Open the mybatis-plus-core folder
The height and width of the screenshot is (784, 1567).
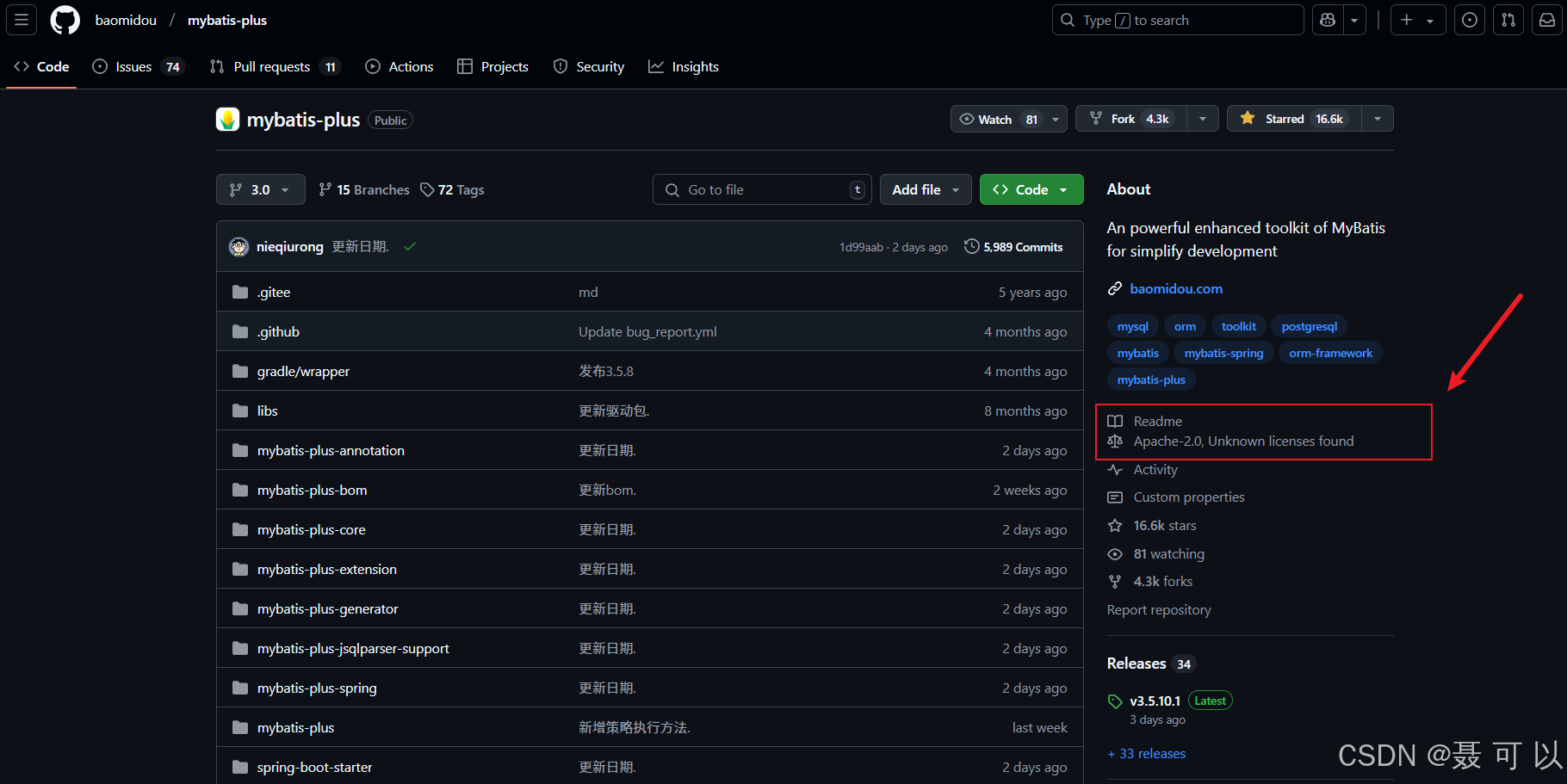point(311,529)
